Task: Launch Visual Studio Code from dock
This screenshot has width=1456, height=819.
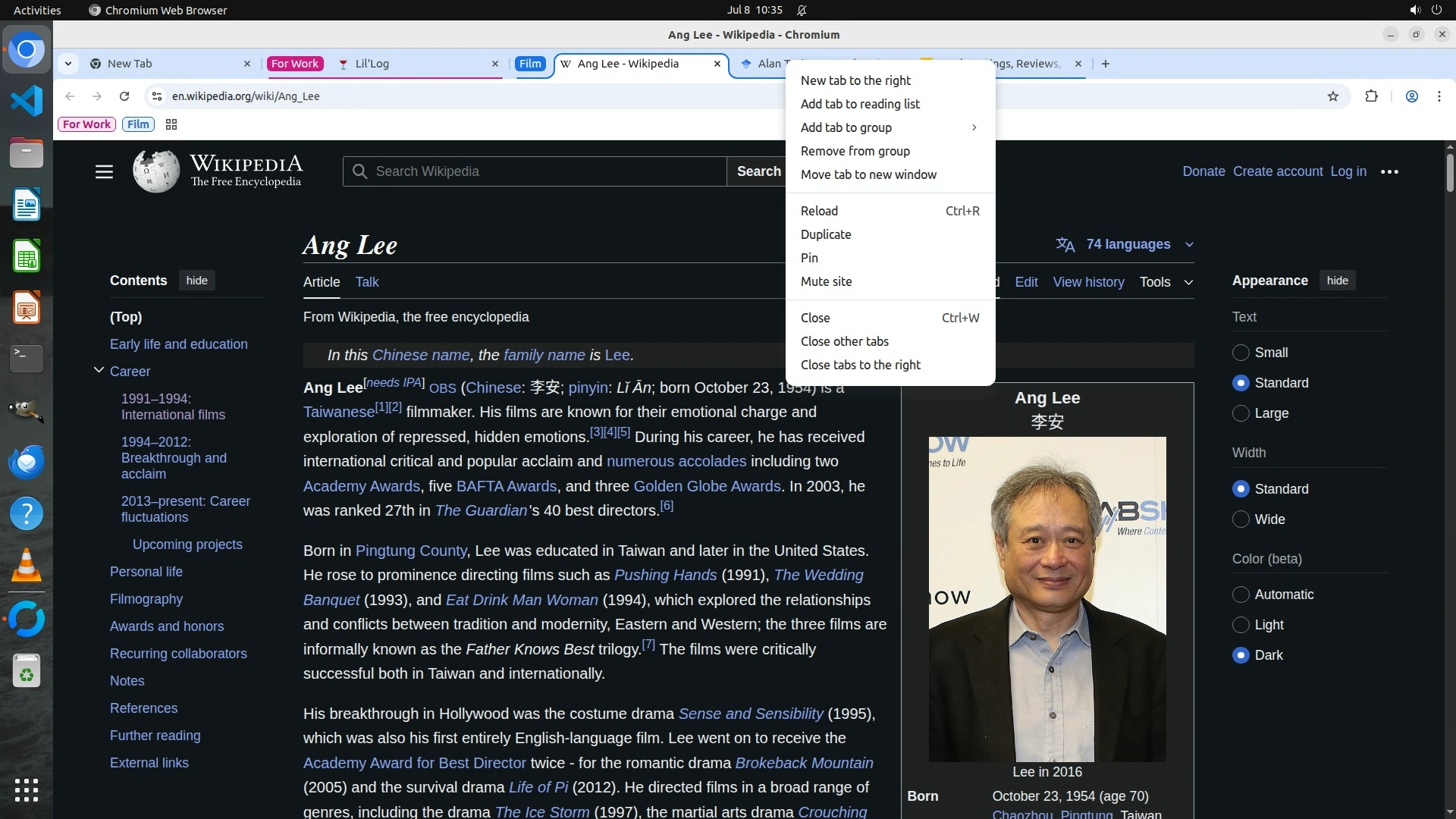Action: (27, 101)
